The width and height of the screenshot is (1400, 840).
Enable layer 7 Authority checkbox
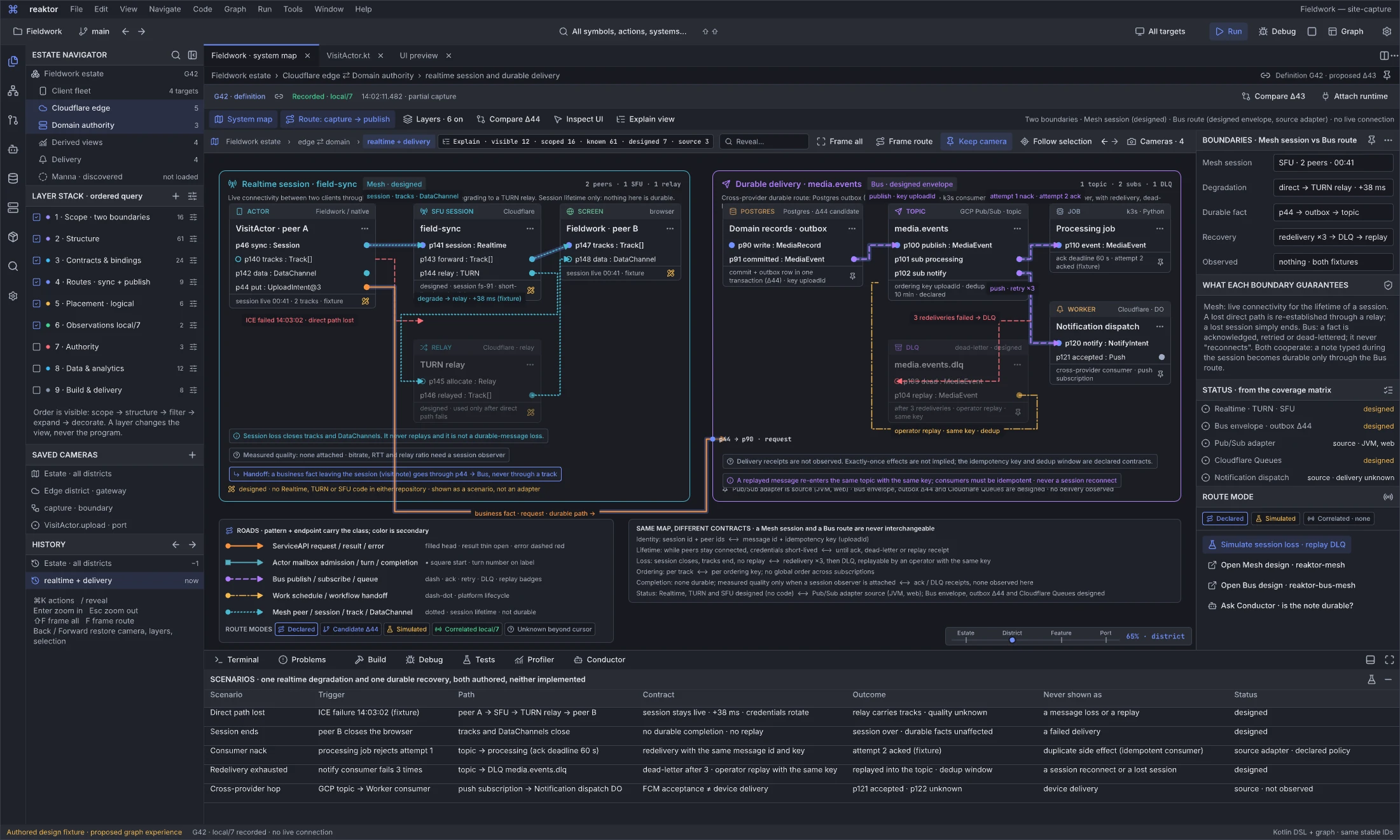click(36, 347)
